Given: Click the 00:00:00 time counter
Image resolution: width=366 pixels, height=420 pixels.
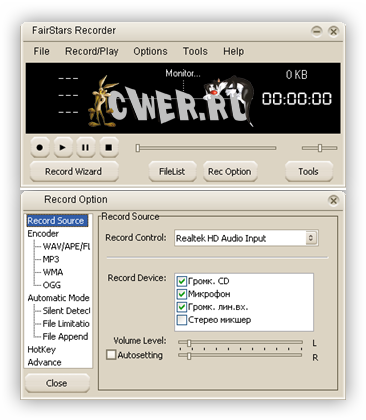Looking at the screenshot, I should coord(297,99).
